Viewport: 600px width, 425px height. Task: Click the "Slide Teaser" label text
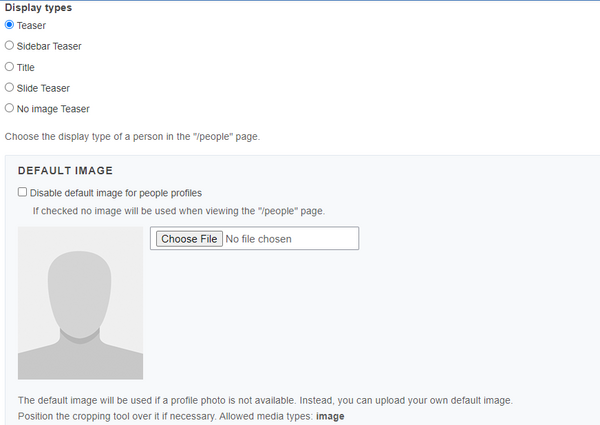coord(43,88)
